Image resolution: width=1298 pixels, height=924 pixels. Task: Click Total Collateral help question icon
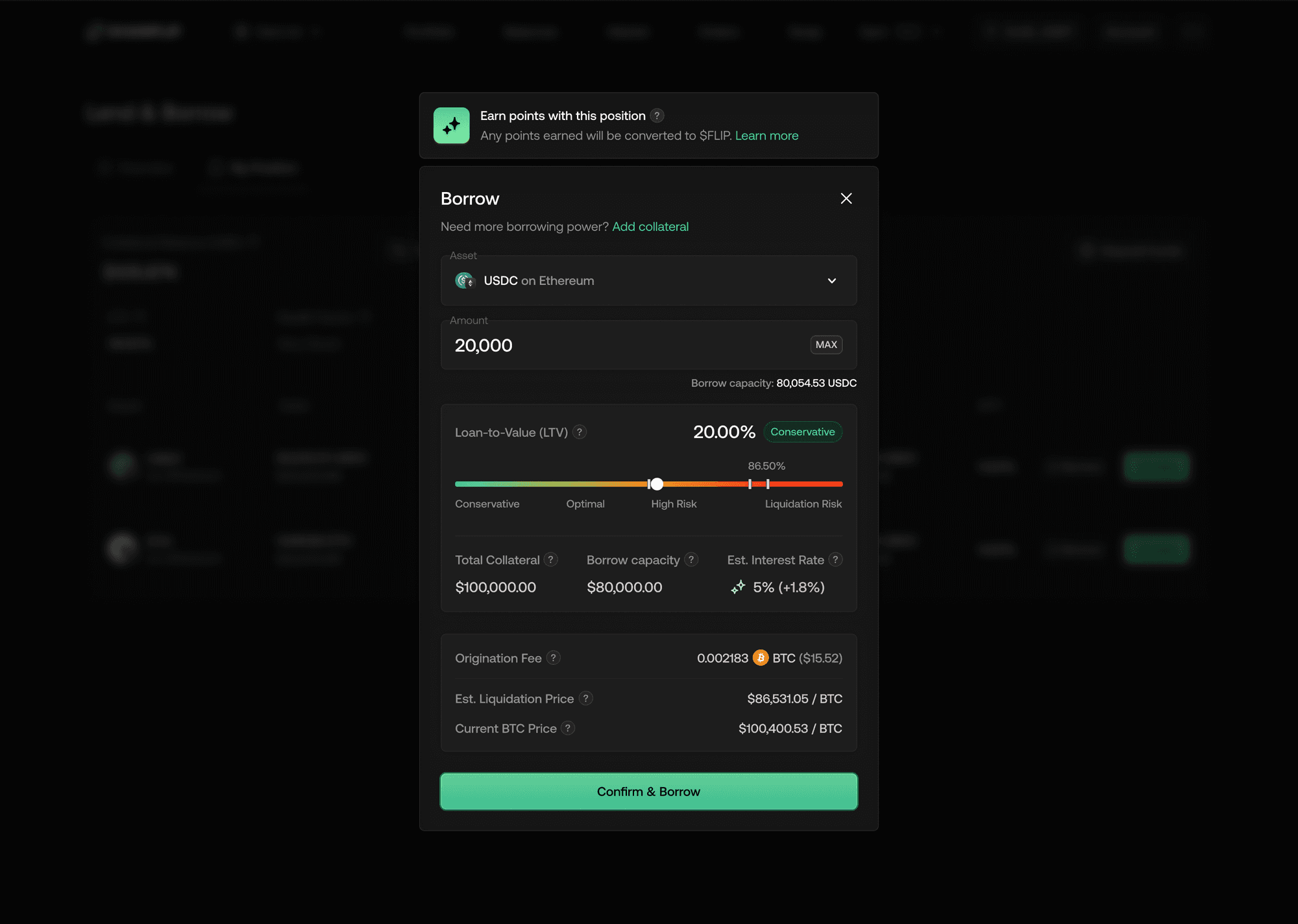coord(551,559)
